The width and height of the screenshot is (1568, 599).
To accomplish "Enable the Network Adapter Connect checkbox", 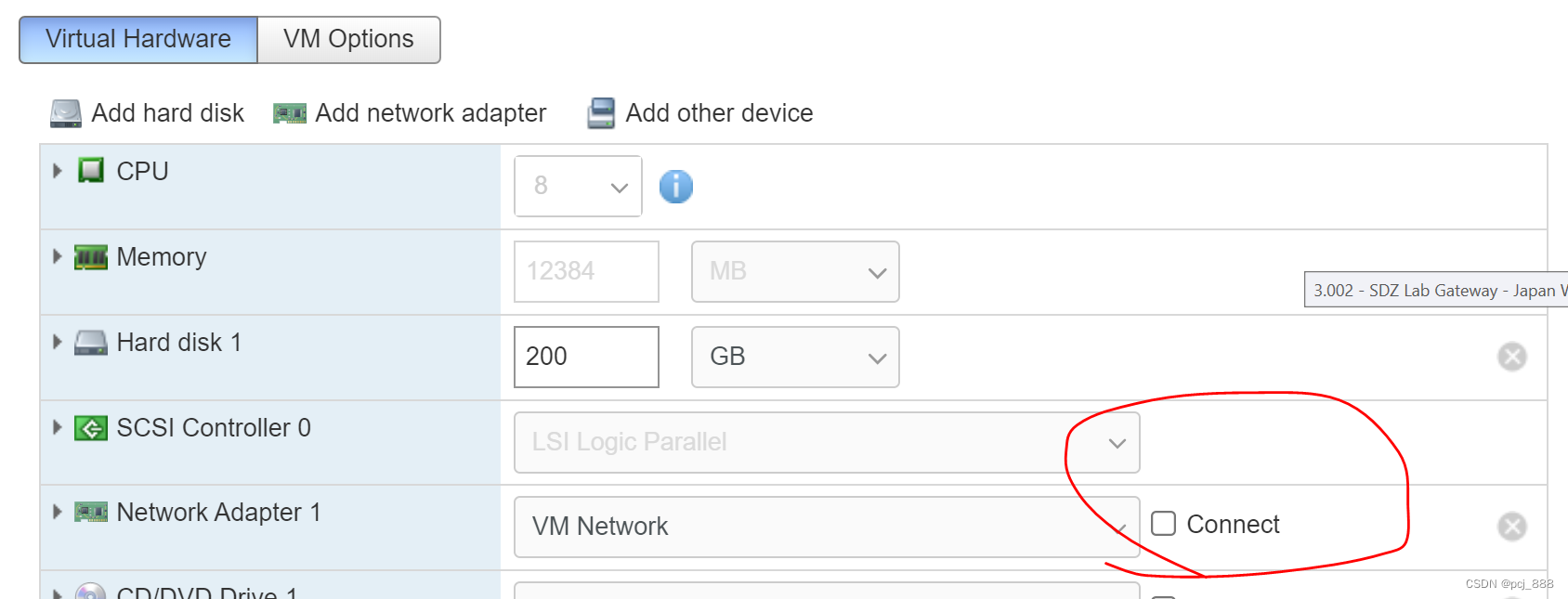I will (1164, 524).
